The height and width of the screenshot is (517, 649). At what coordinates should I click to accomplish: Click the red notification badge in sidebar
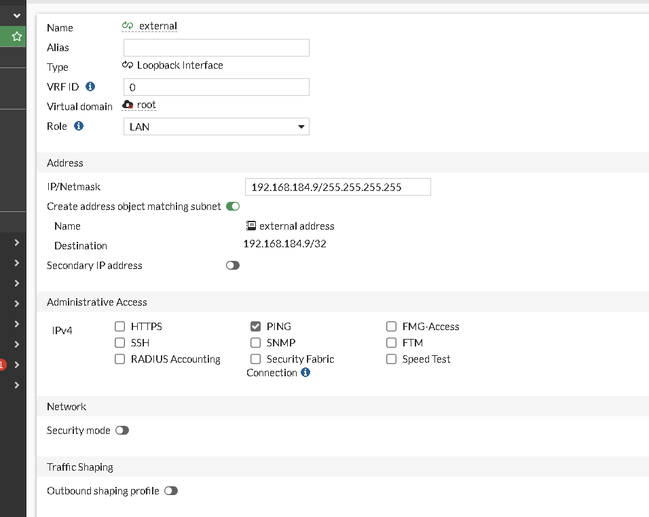[2, 365]
